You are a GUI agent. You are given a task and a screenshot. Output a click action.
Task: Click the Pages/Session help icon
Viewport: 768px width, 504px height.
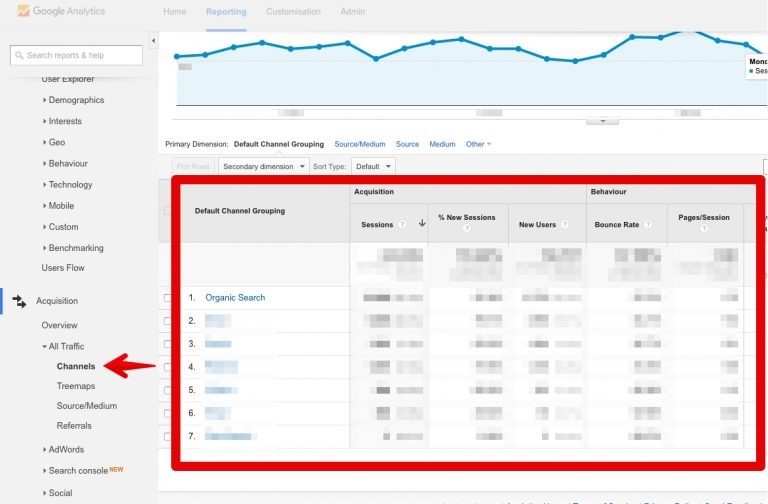pyautogui.click(x=704, y=228)
